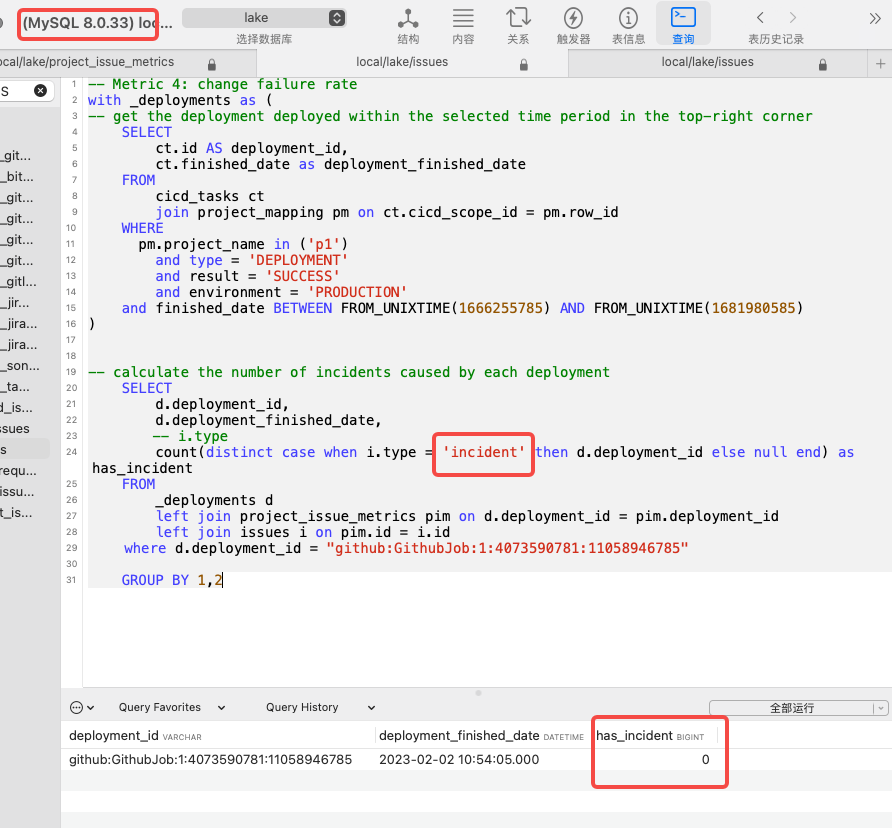Click the MySQL 8.0.33 connection title

tap(97, 23)
